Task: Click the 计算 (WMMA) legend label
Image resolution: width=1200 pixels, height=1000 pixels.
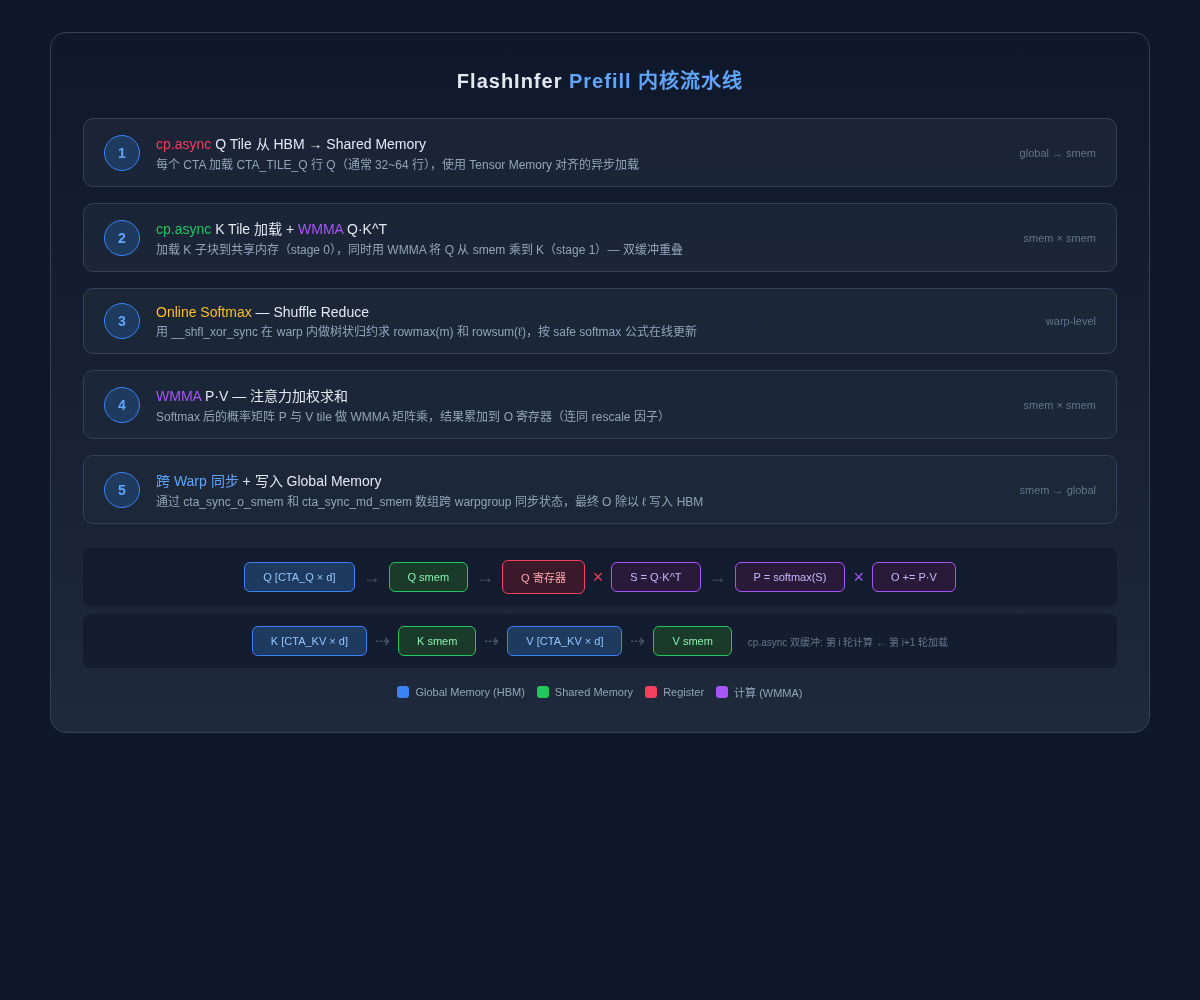Action: tap(768, 693)
